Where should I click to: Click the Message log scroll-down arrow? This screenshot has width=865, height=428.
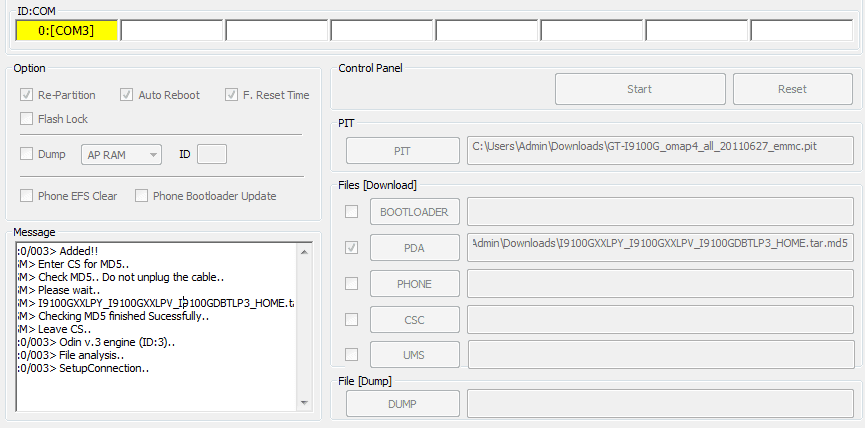(304, 403)
